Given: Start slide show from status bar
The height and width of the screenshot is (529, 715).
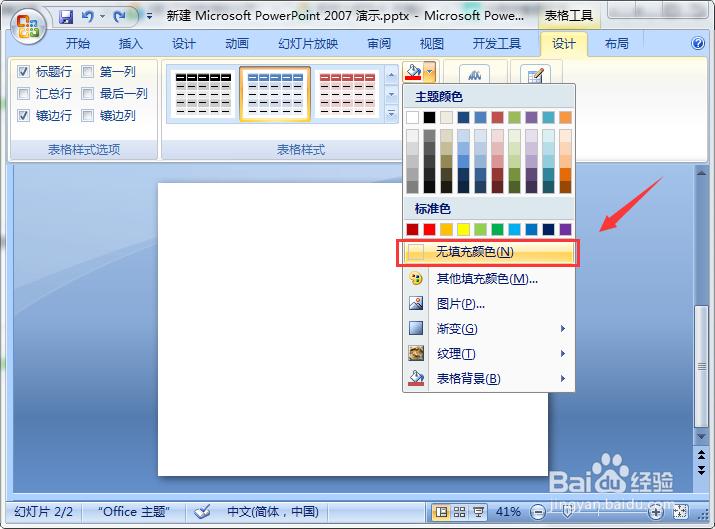Looking at the screenshot, I should click(478, 512).
